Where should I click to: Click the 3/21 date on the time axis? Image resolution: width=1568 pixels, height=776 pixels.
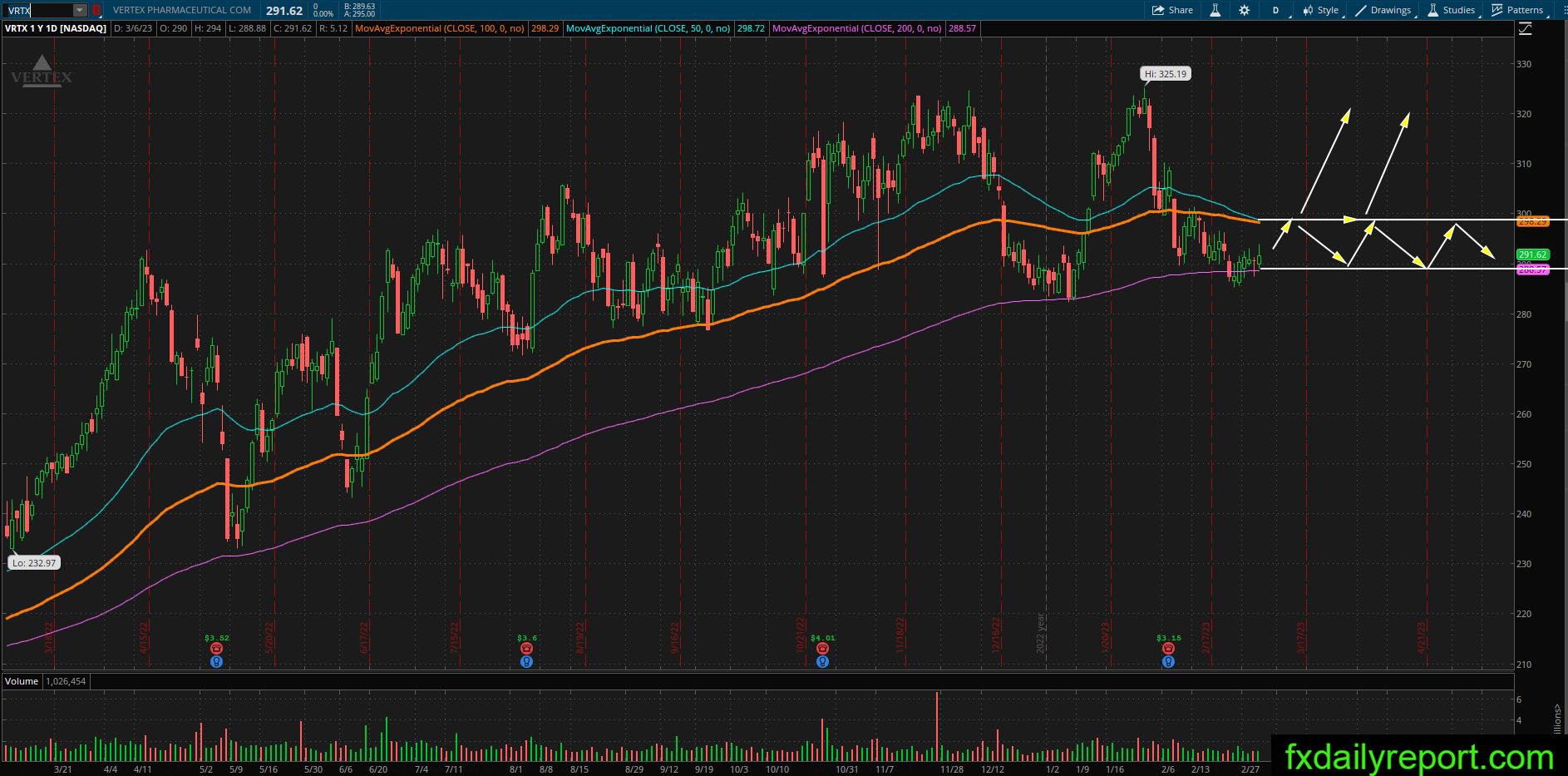click(63, 769)
